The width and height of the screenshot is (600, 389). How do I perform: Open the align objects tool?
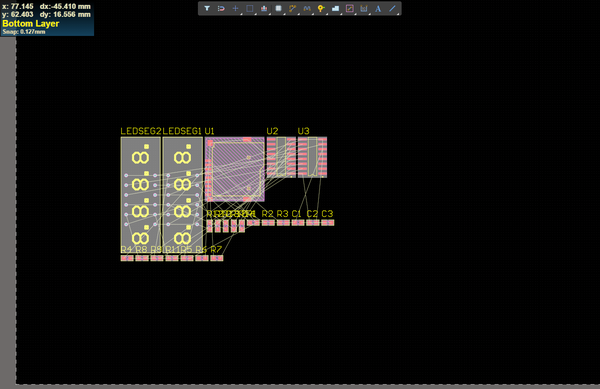click(264, 8)
